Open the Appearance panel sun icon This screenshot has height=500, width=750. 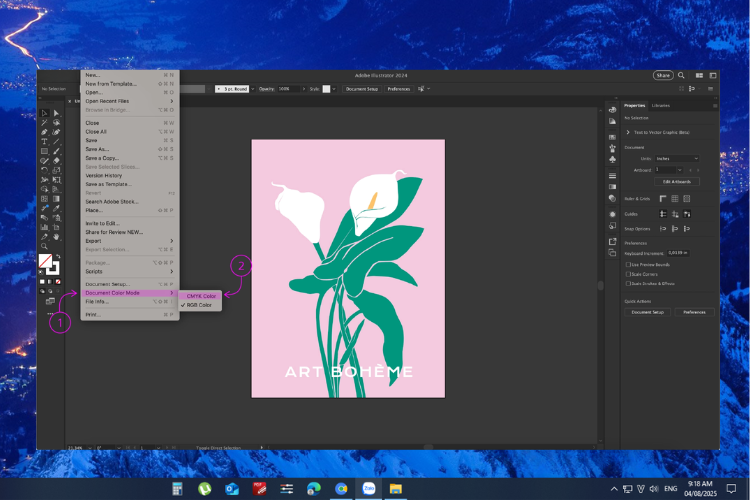[612, 214]
